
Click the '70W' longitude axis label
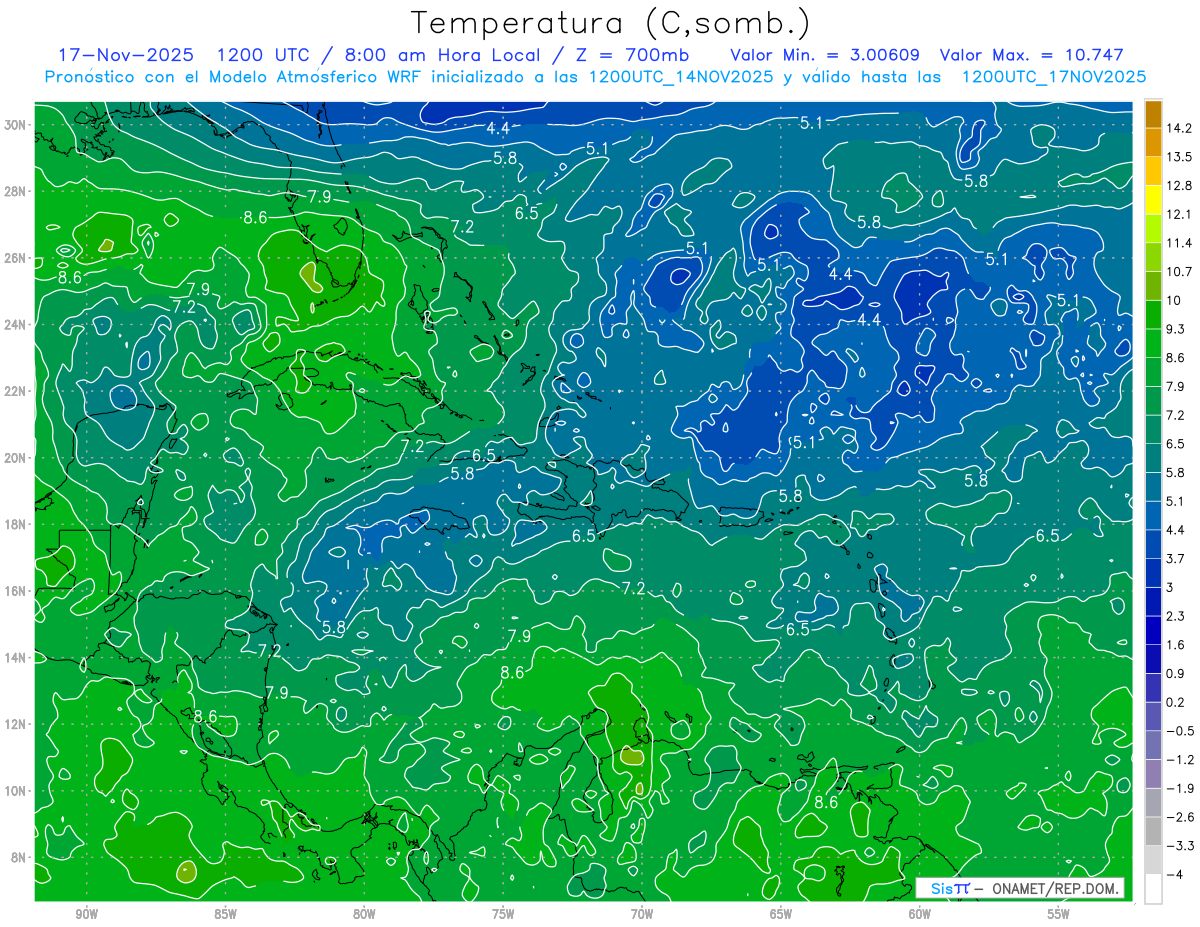pyautogui.click(x=642, y=913)
